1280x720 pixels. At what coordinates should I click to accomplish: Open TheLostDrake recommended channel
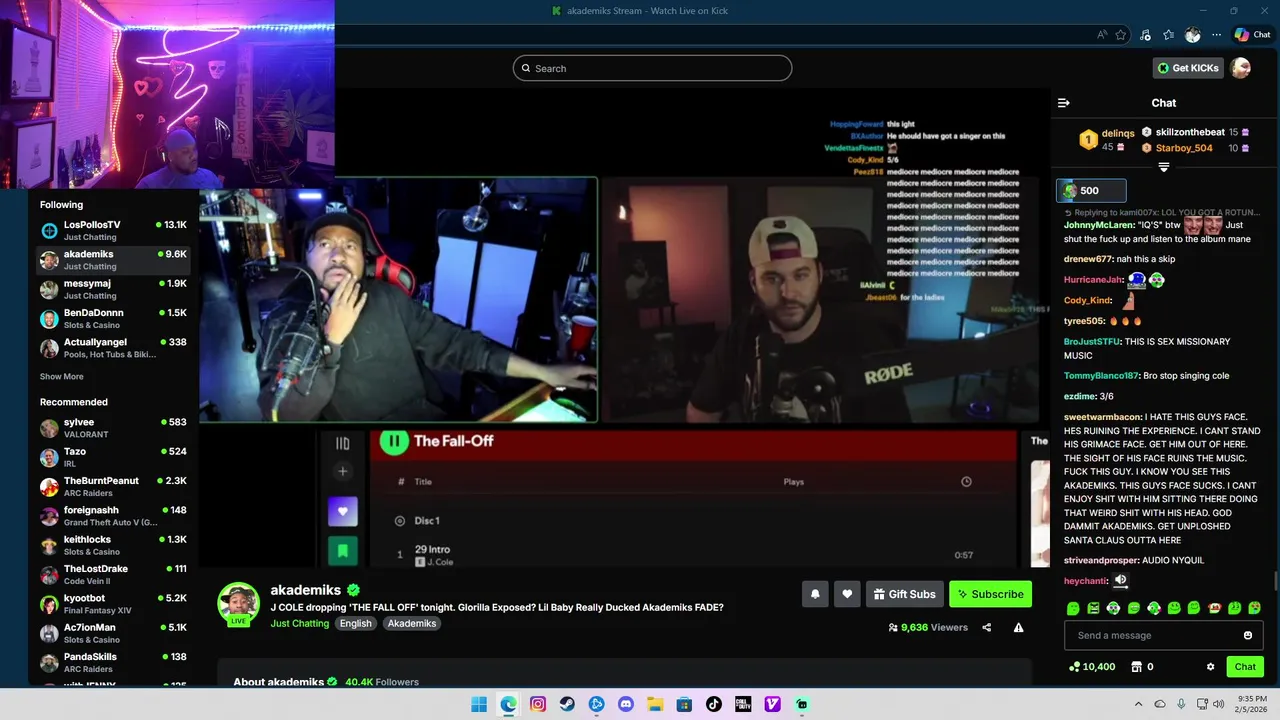112,574
